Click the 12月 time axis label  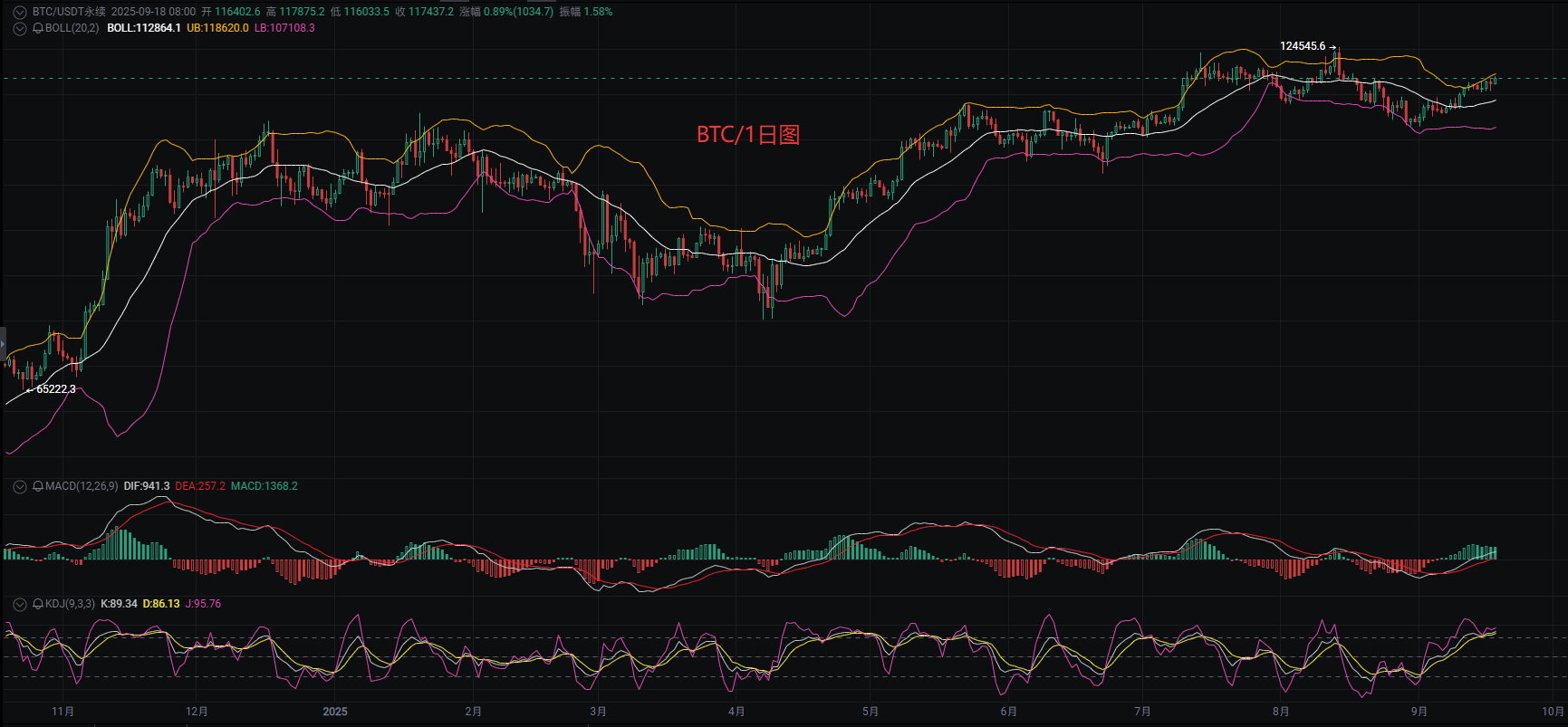click(x=197, y=712)
